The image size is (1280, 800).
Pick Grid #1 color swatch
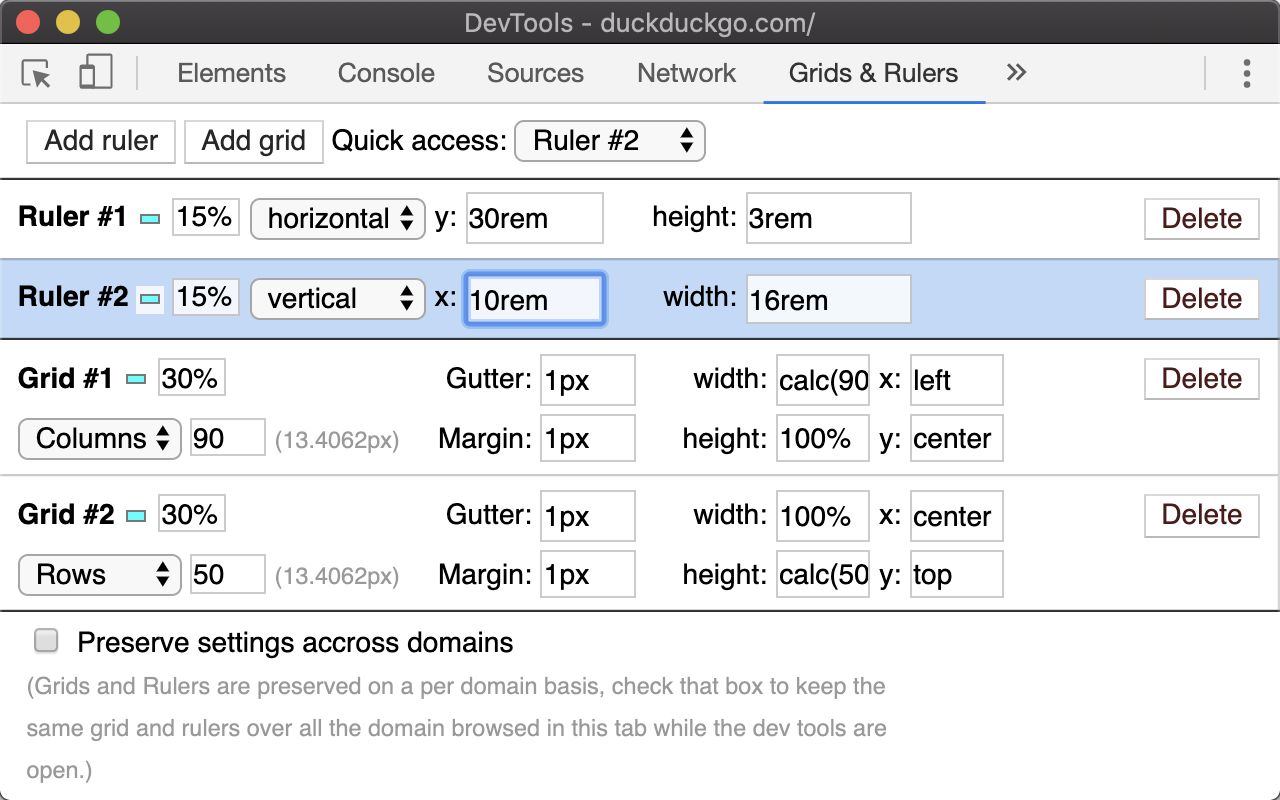(x=136, y=379)
